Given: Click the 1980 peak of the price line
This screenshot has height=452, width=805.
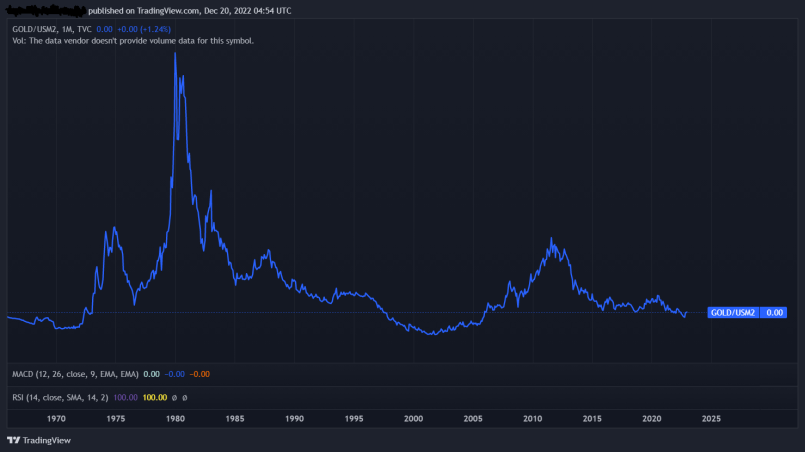Looking at the screenshot, I should coord(175,53).
